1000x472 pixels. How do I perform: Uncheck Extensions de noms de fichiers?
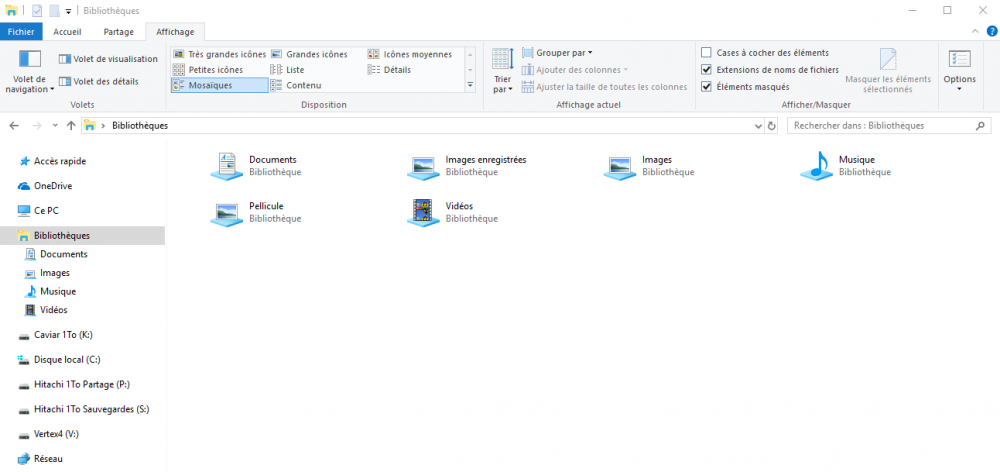click(707, 70)
